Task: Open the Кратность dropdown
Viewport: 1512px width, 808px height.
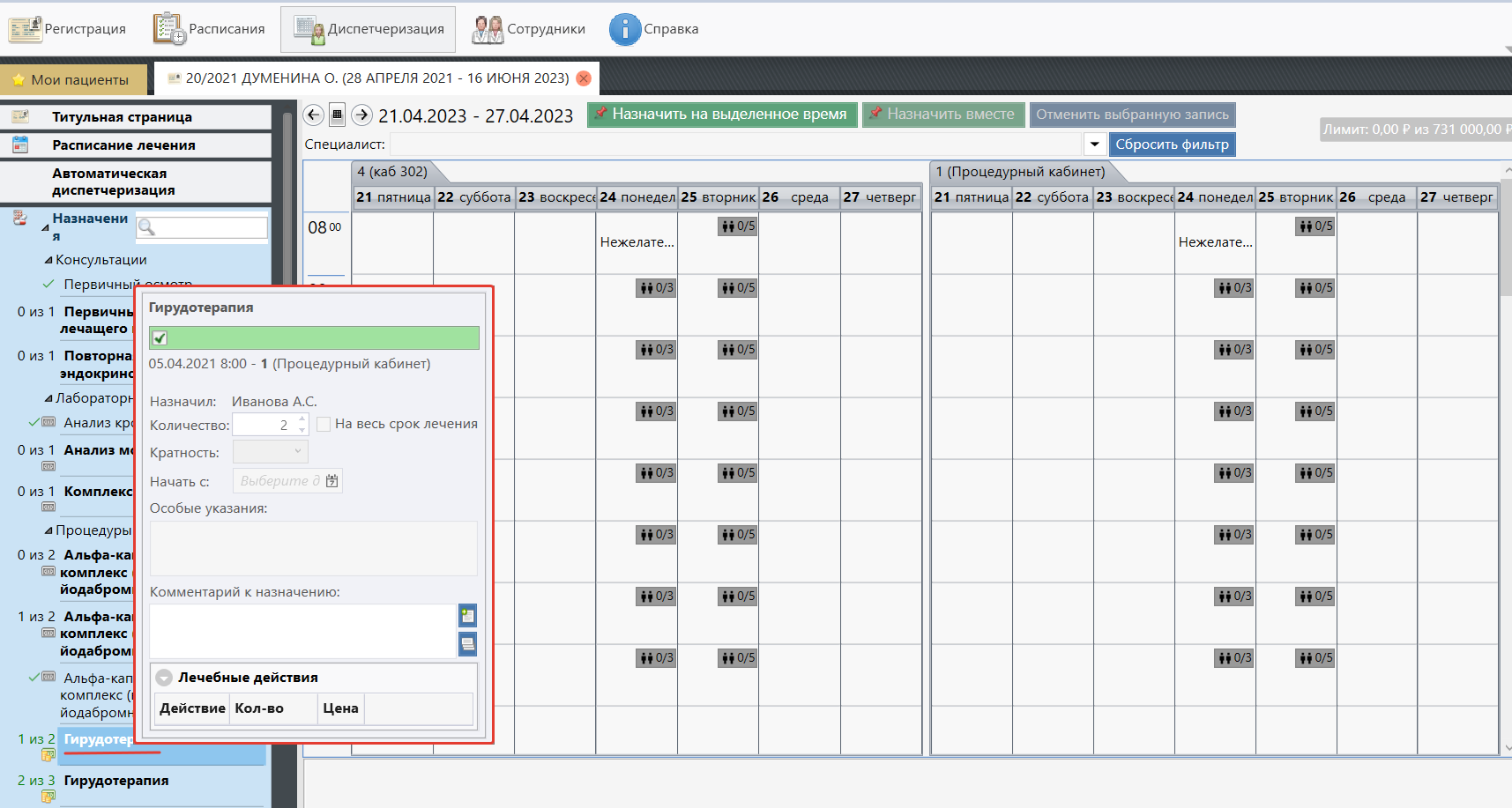Action: click(x=270, y=452)
